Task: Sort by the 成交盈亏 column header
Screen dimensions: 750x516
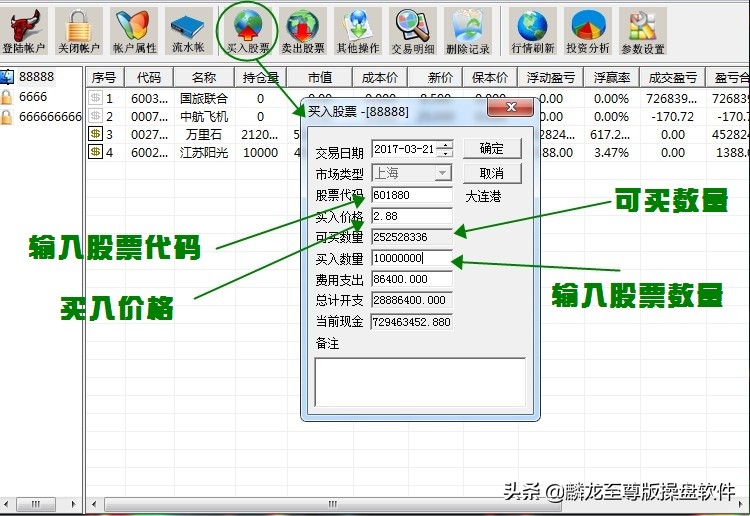Action: pos(672,77)
